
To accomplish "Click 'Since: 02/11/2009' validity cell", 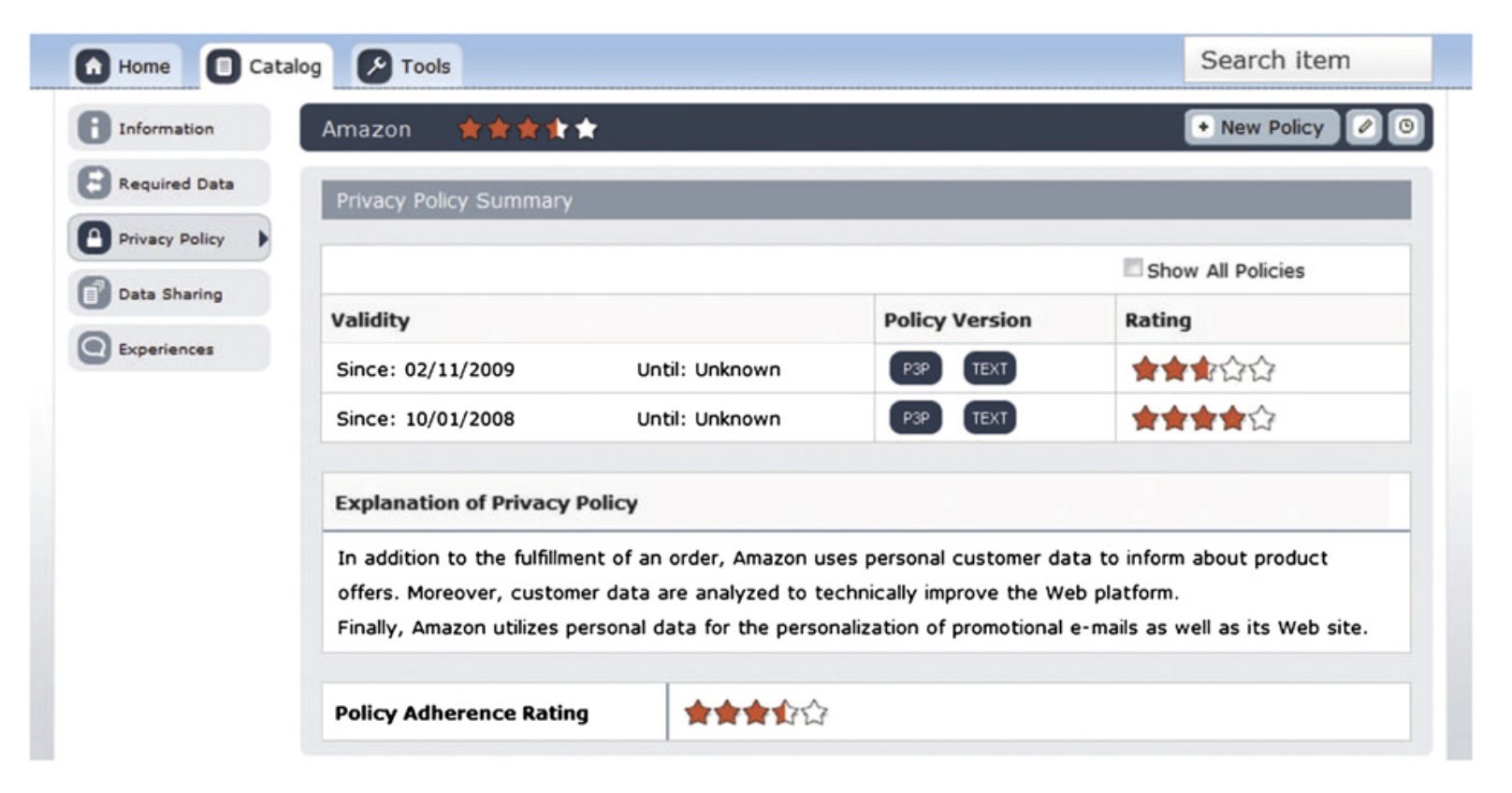I will 426,369.
